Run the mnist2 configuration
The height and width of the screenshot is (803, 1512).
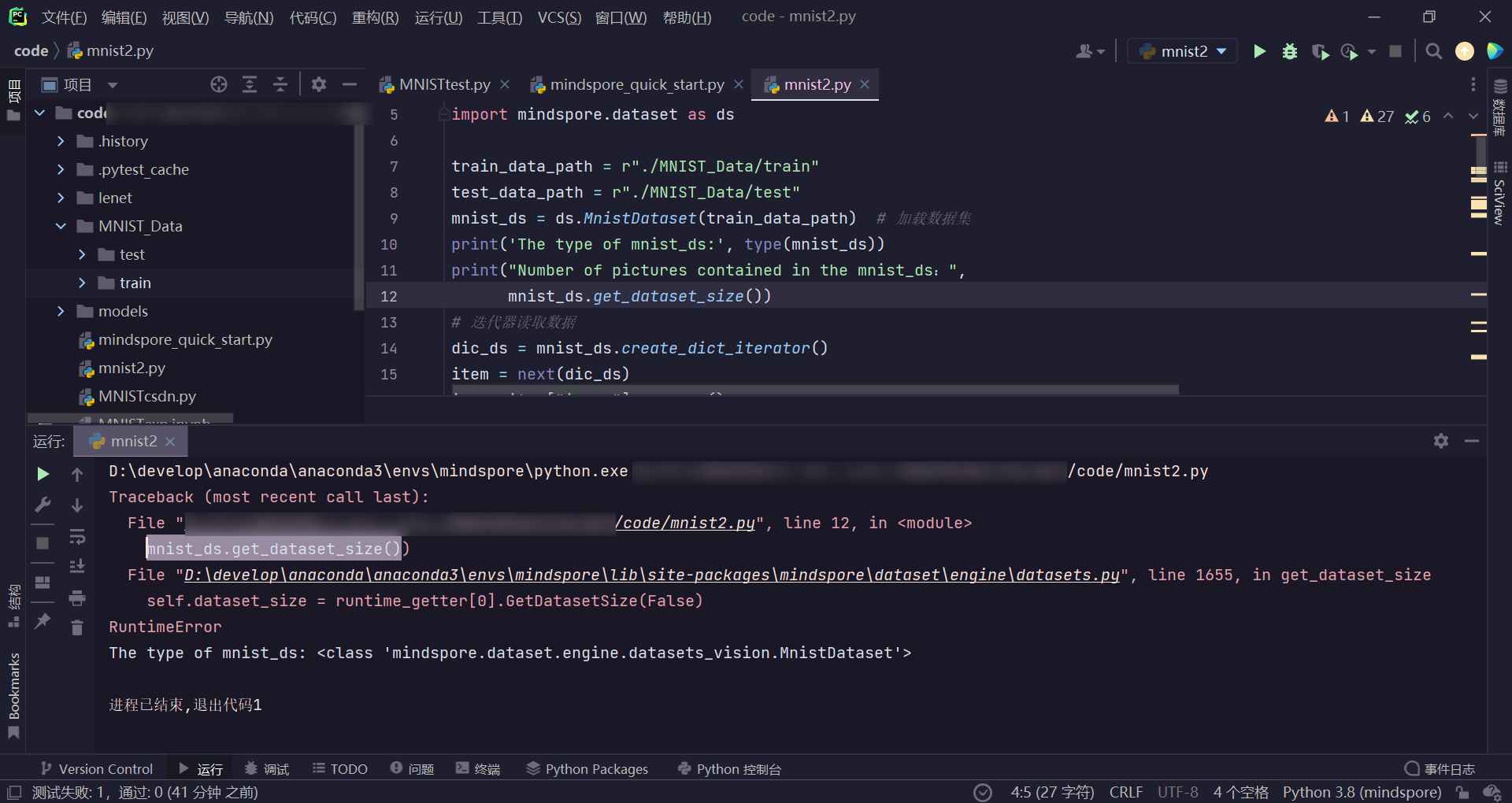coord(1259,50)
